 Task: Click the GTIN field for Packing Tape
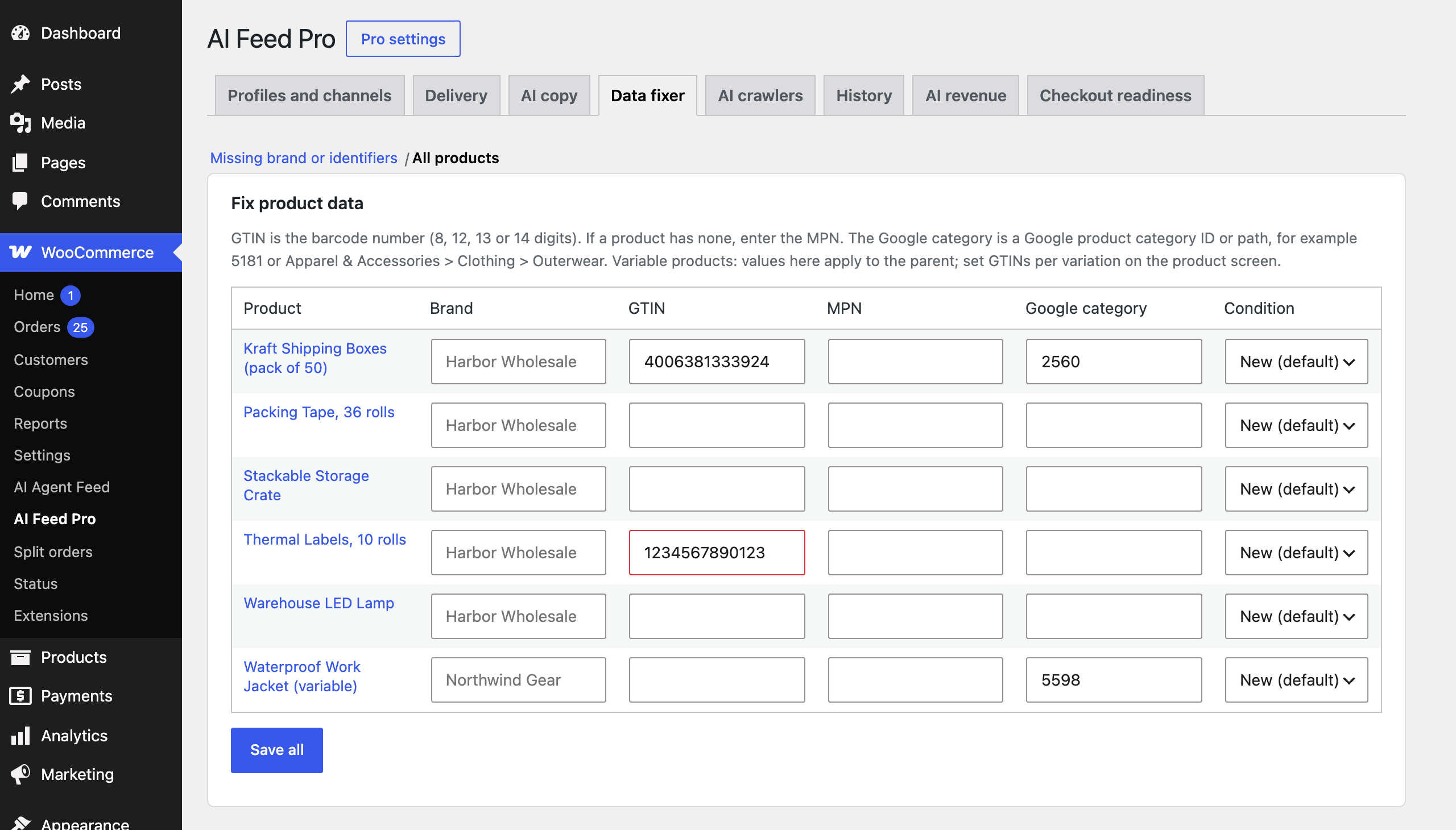pyautogui.click(x=717, y=425)
